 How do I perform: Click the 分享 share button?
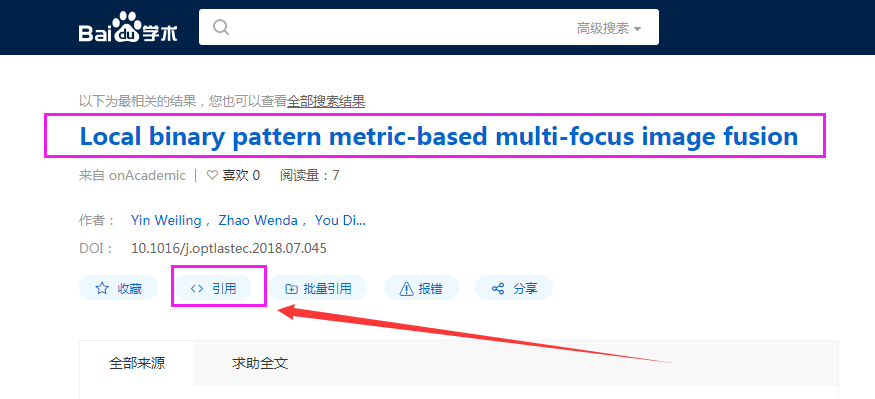pyautogui.click(x=514, y=289)
